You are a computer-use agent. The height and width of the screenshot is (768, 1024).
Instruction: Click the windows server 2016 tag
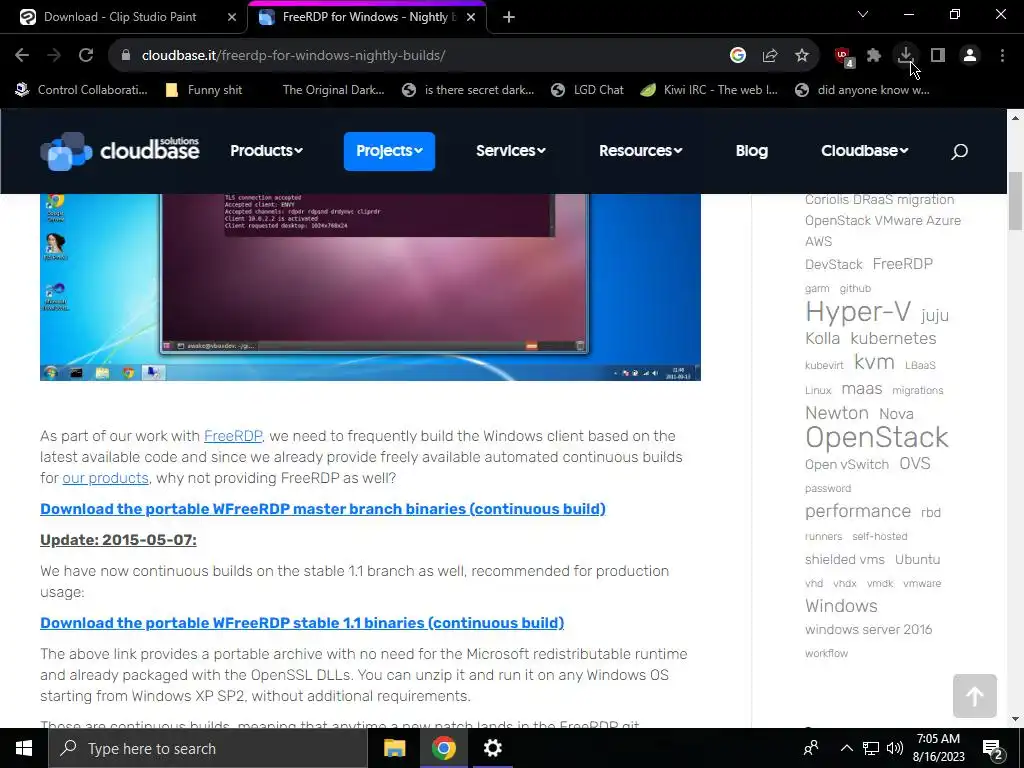pyautogui.click(x=869, y=630)
